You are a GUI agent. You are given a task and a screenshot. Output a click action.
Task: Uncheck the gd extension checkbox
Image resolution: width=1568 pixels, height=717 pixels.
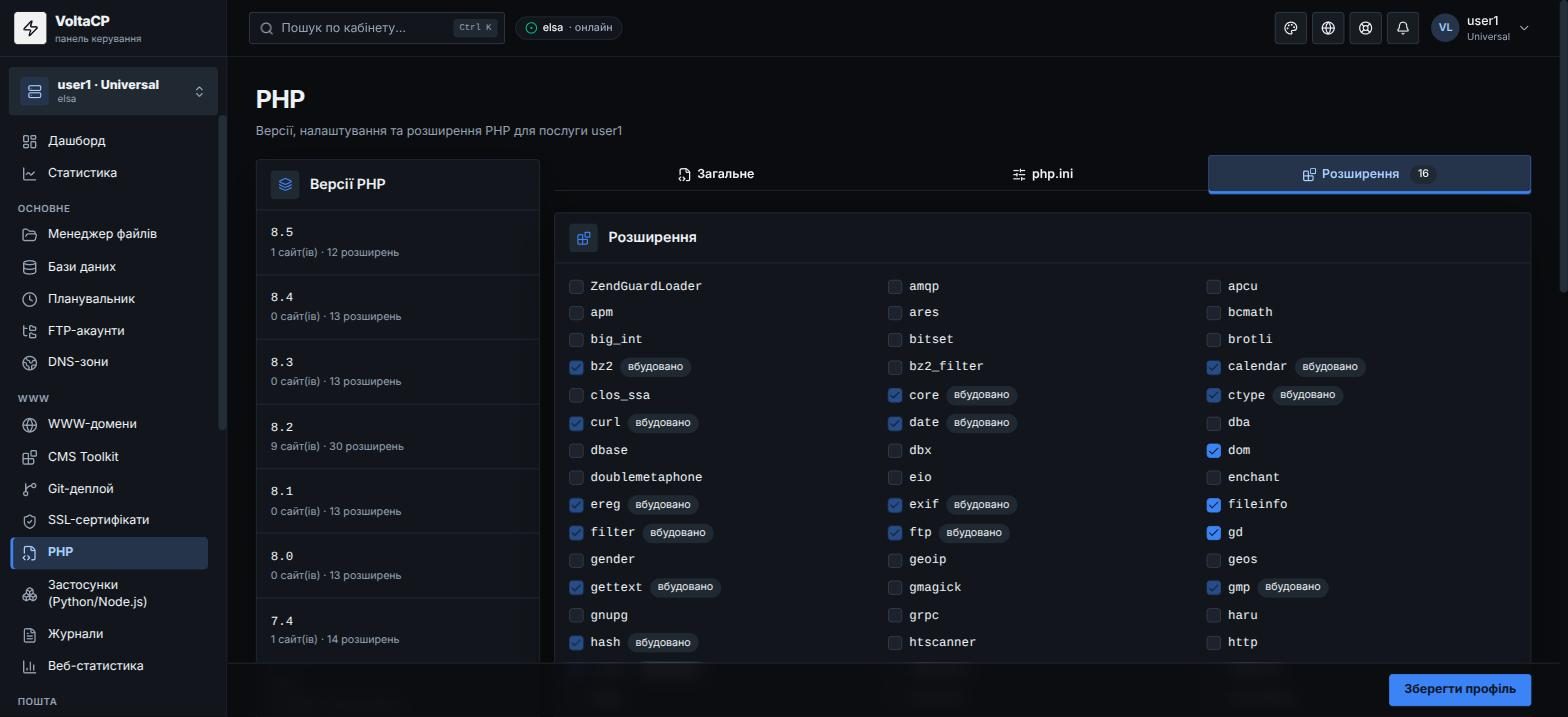(x=1213, y=533)
